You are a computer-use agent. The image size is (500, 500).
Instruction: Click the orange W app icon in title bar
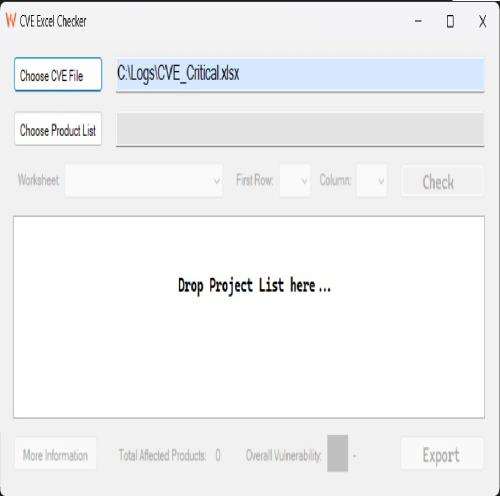tap(11, 21)
